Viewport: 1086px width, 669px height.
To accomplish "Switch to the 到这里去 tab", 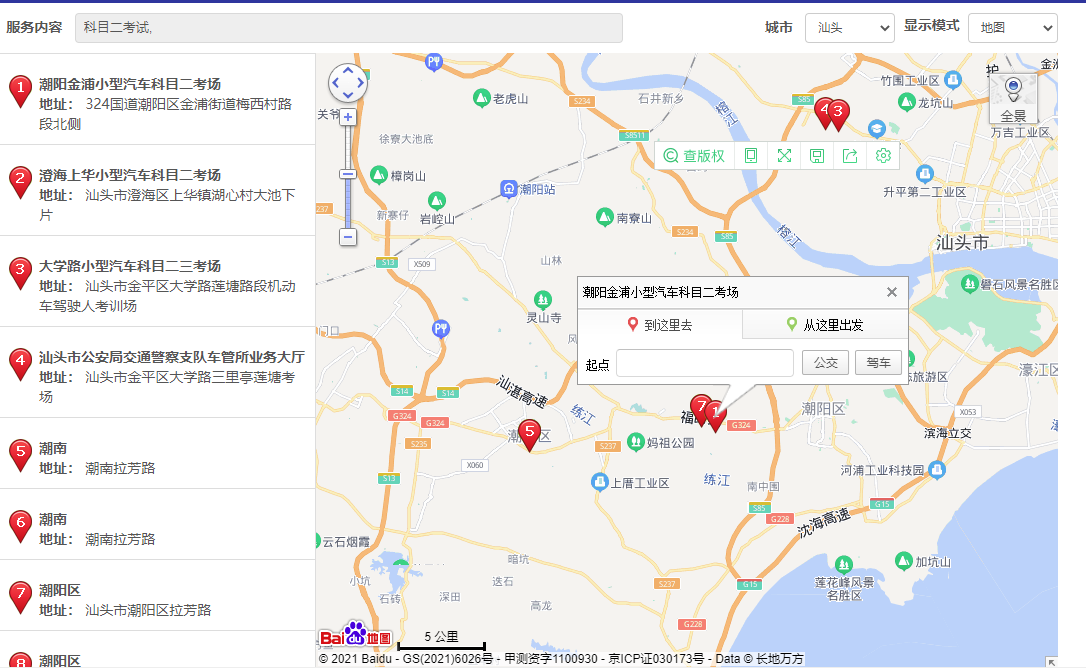I will (x=659, y=324).
